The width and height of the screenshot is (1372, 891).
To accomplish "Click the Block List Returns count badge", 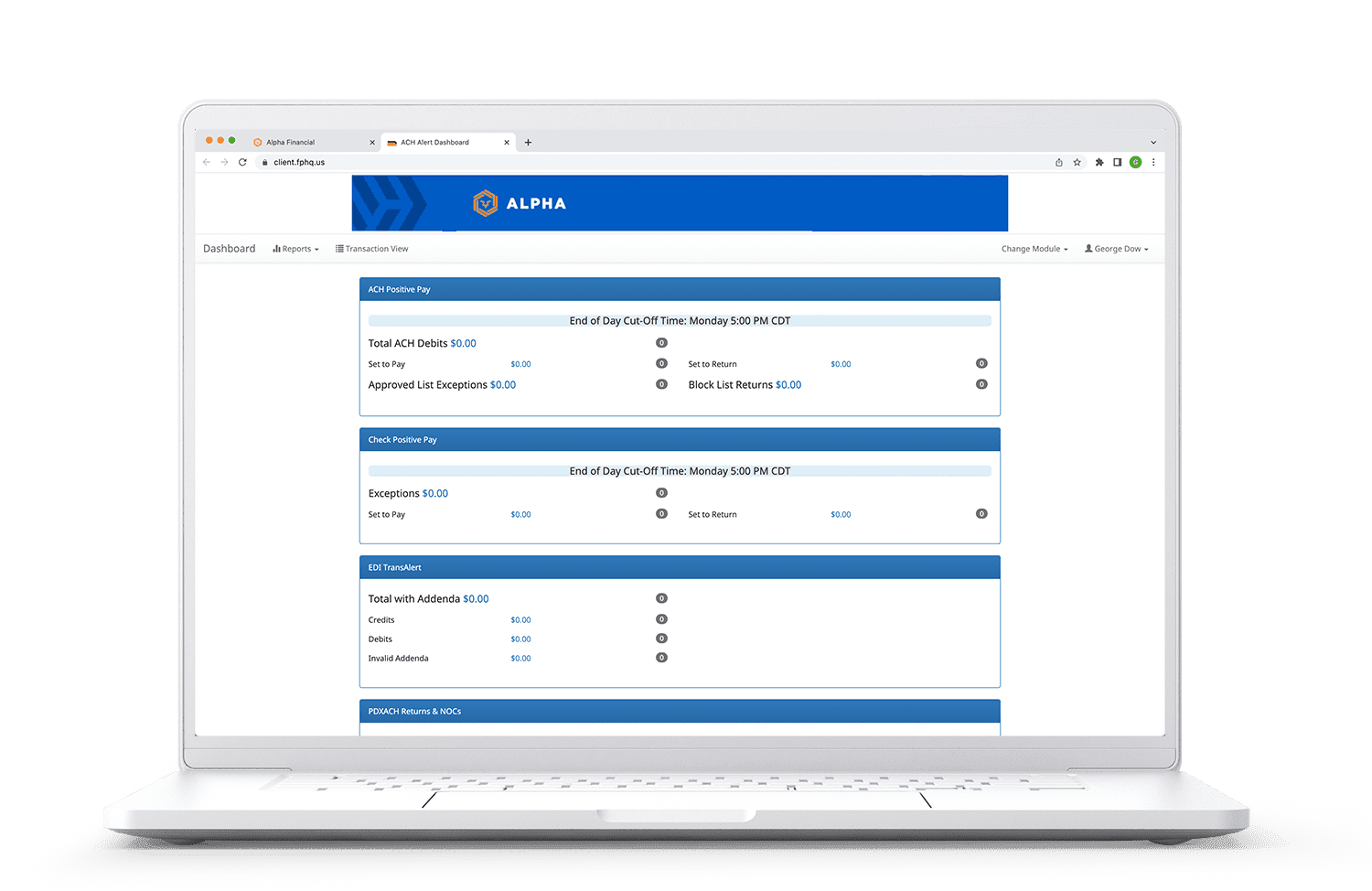I will (x=981, y=384).
